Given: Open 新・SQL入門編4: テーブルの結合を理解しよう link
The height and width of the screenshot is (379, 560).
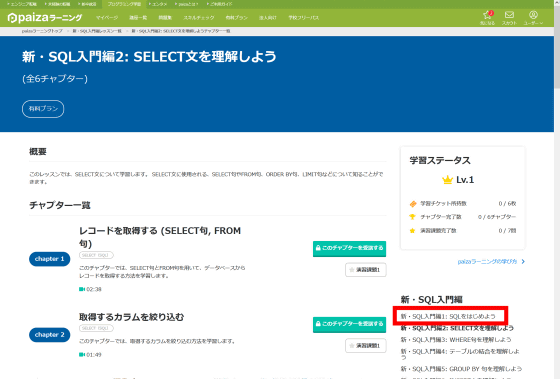Looking at the screenshot, I should point(460,354).
